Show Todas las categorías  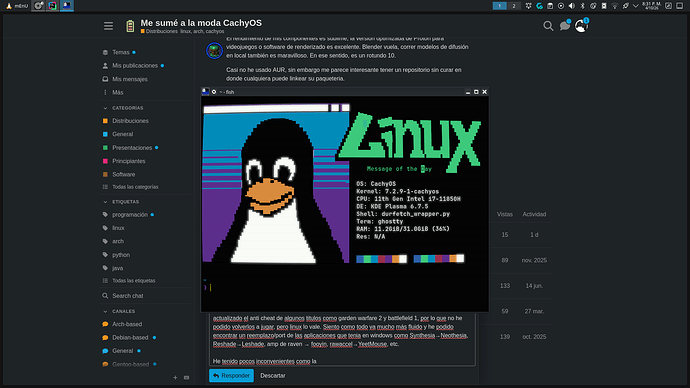[x=135, y=187]
